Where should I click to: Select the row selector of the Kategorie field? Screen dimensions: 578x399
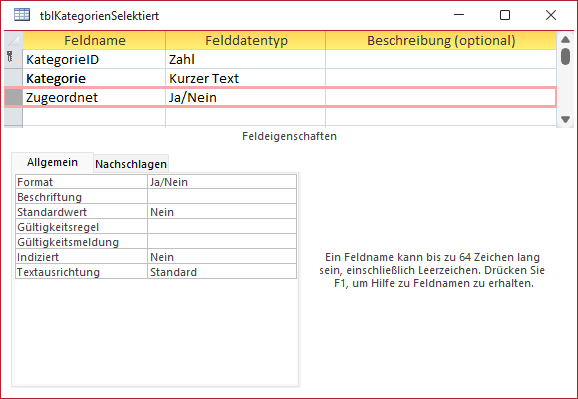coord(14,78)
